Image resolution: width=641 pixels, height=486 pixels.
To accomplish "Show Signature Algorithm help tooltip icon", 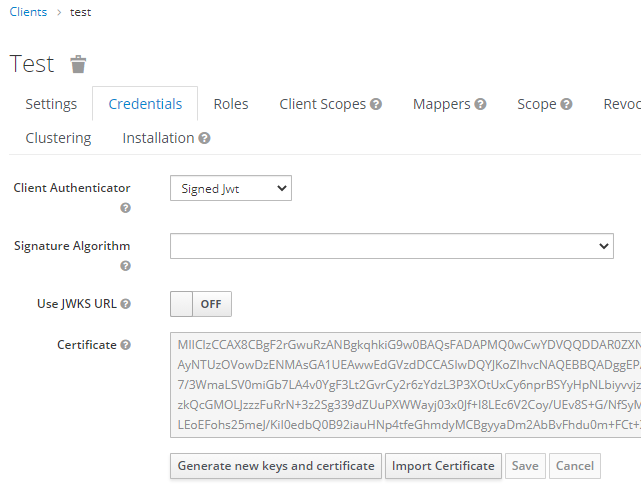I will pos(126,266).
